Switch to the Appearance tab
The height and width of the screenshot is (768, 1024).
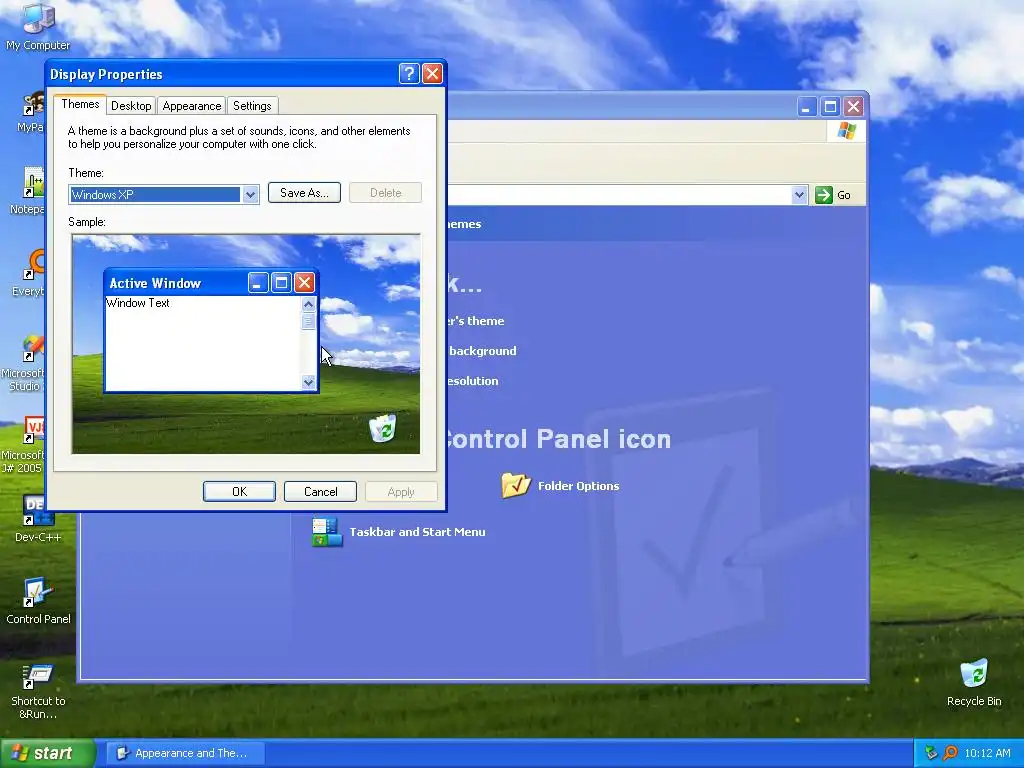click(191, 106)
